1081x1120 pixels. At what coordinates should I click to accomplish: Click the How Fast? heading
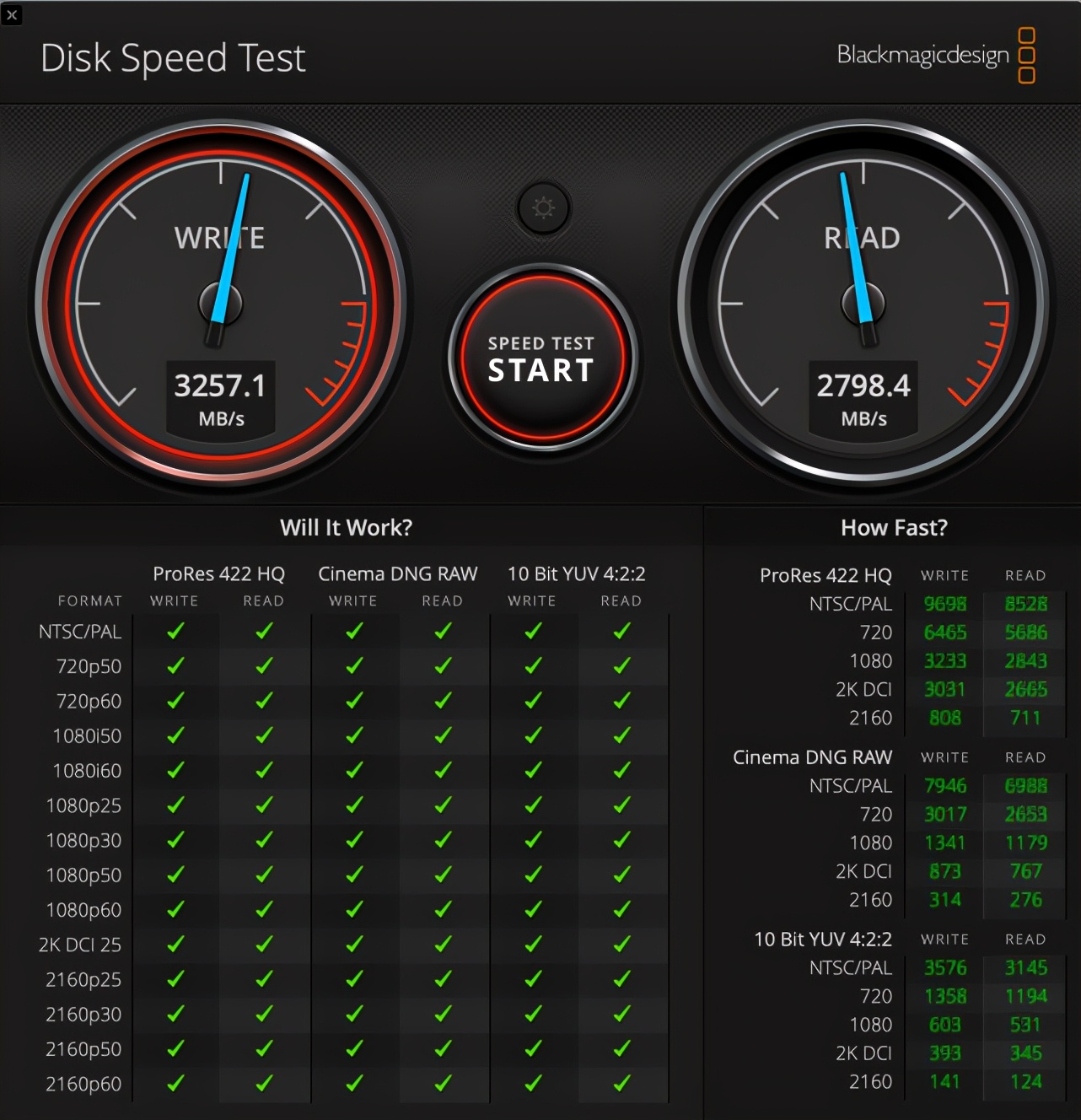(x=894, y=528)
